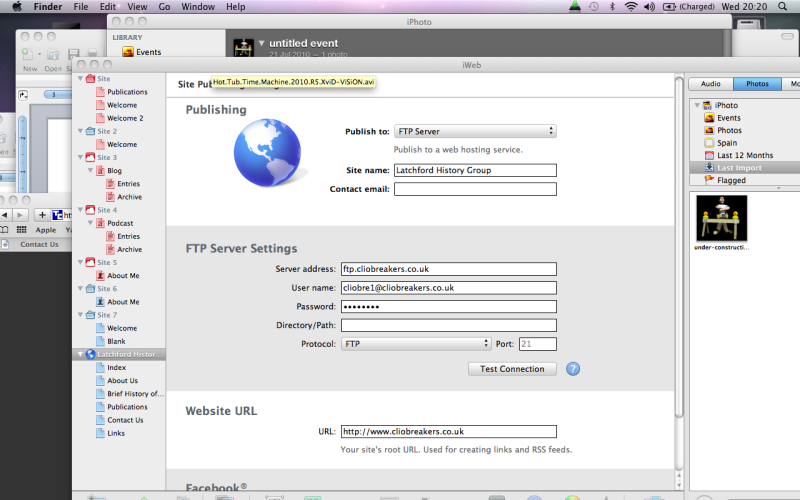Select Links page under Latchford History
This screenshot has width=800, height=500.
coord(116,433)
